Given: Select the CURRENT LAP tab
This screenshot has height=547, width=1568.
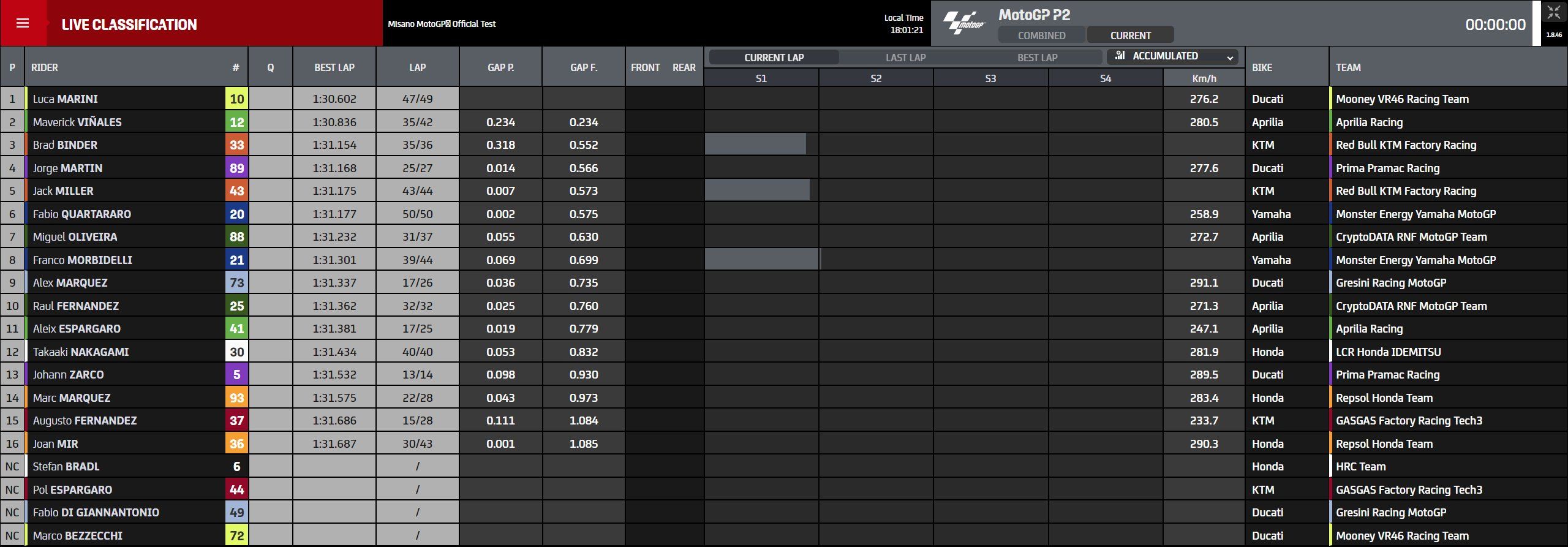Looking at the screenshot, I should [x=774, y=58].
